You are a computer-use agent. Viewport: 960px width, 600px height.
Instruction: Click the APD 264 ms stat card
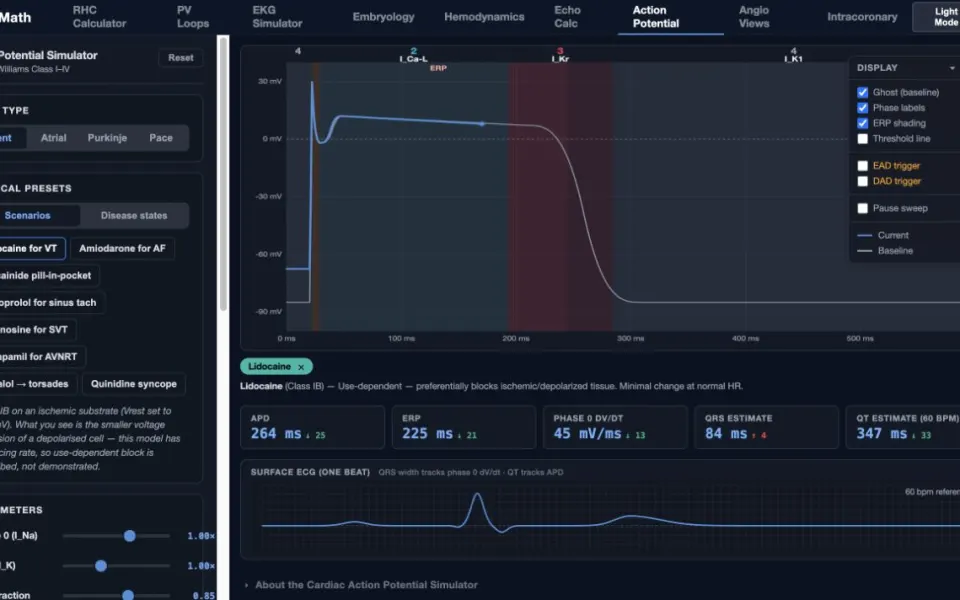(313, 427)
